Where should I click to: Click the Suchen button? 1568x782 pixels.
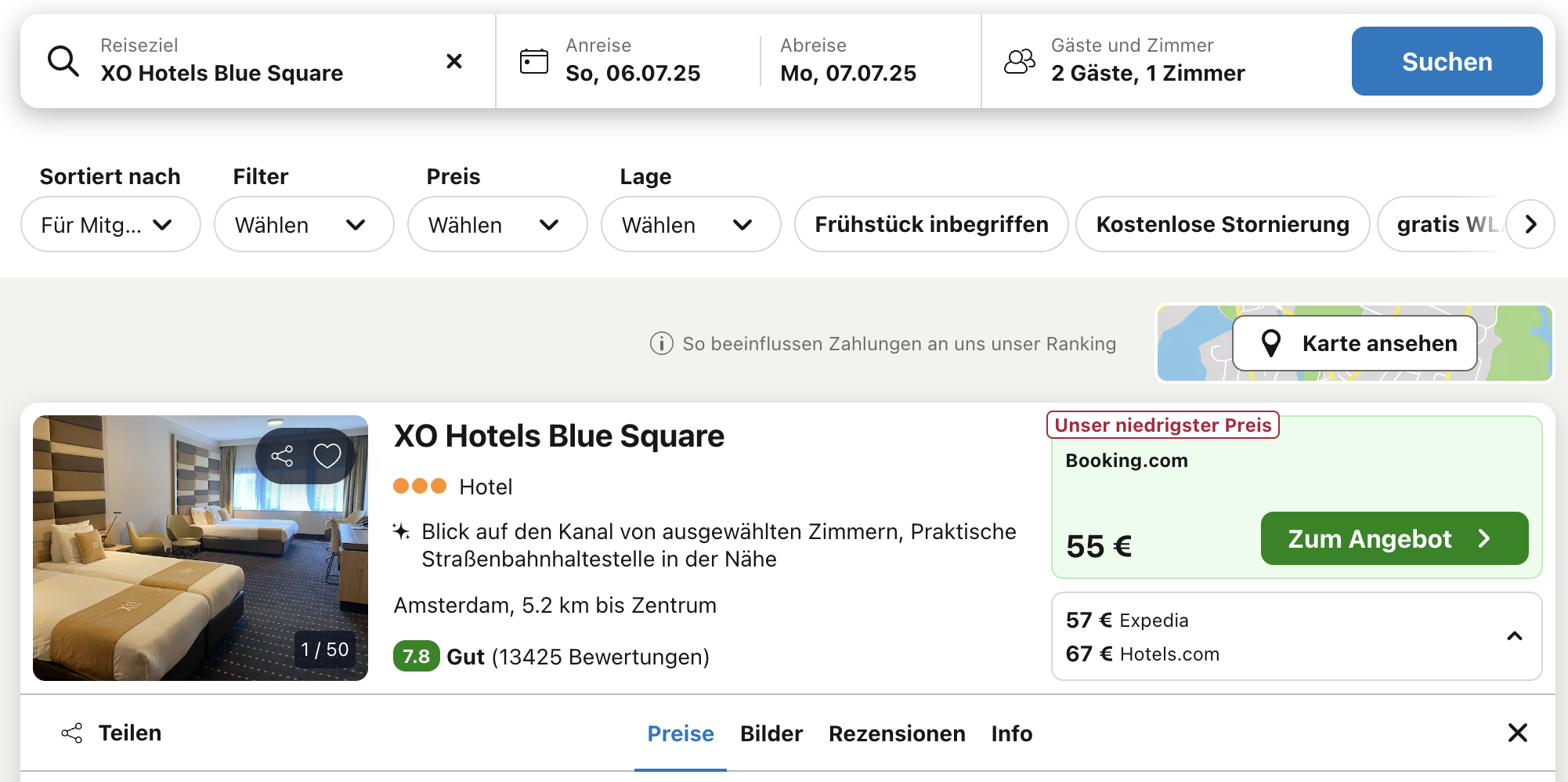[1447, 61]
